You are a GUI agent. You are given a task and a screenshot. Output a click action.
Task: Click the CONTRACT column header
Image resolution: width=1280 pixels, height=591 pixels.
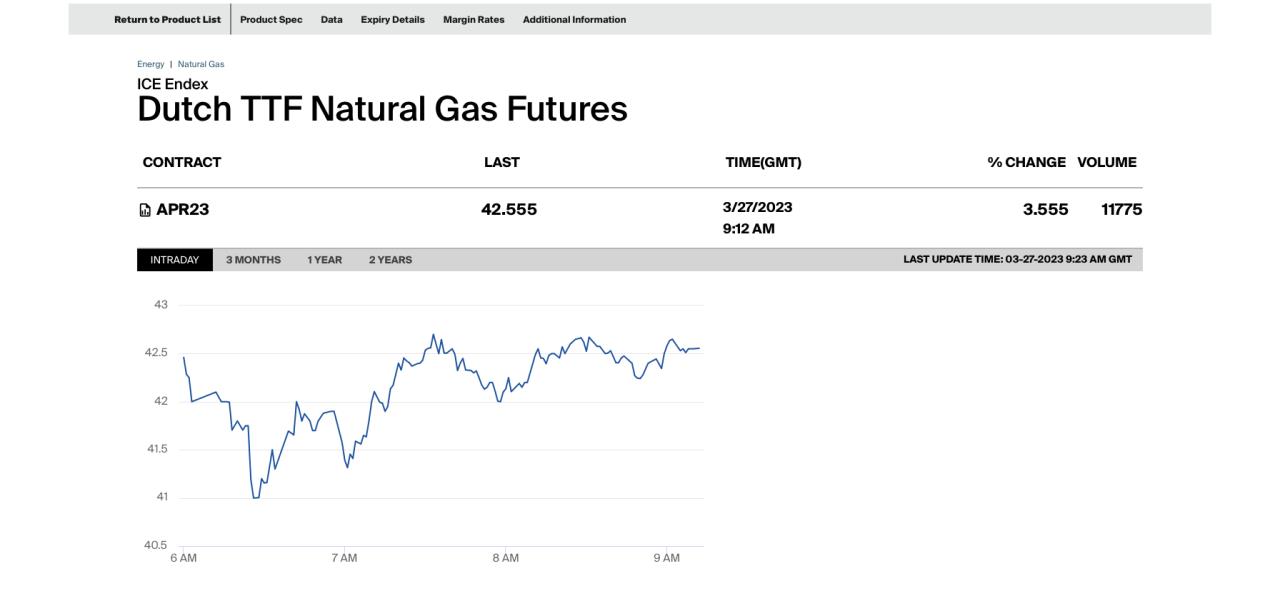tap(182, 162)
